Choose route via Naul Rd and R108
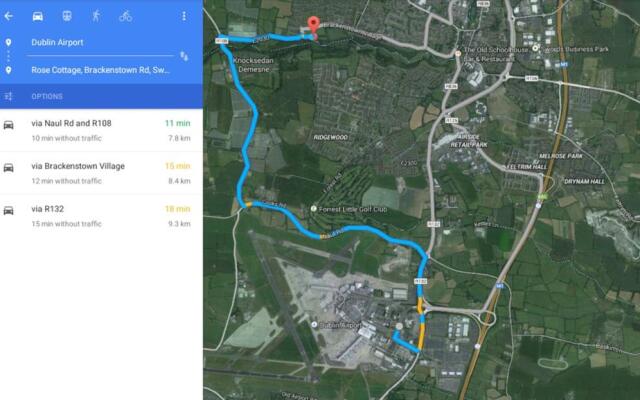Screen dimensions: 640x400 (101, 130)
